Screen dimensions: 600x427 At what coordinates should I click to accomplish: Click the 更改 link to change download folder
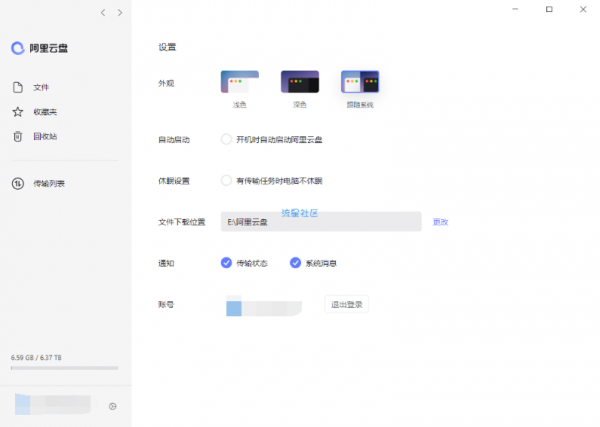point(440,222)
